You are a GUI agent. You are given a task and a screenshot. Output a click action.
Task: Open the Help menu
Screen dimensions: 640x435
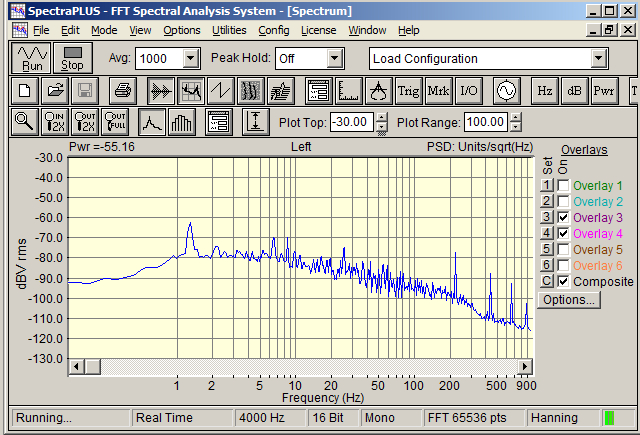(x=409, y=30)
